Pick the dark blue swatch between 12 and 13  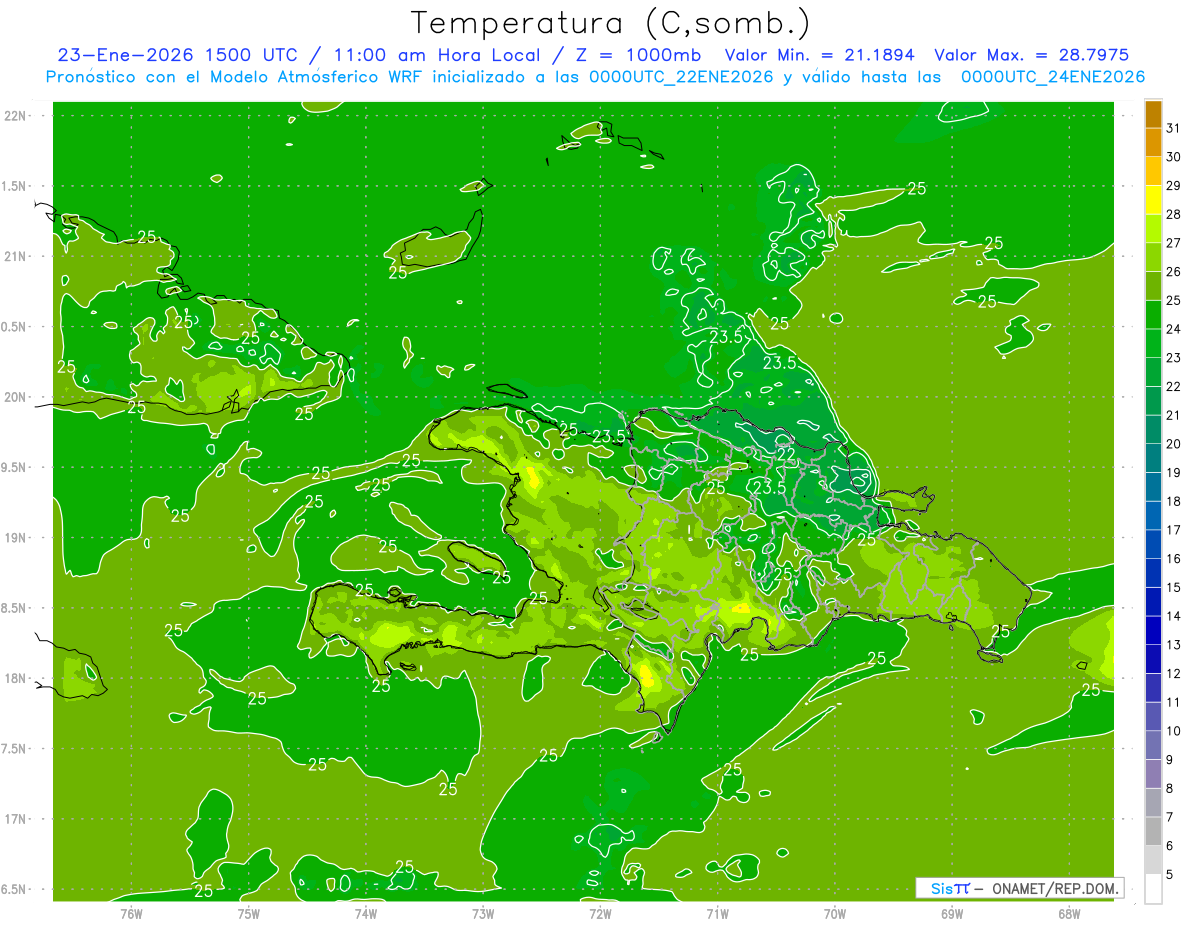(x=1153, y=659)
